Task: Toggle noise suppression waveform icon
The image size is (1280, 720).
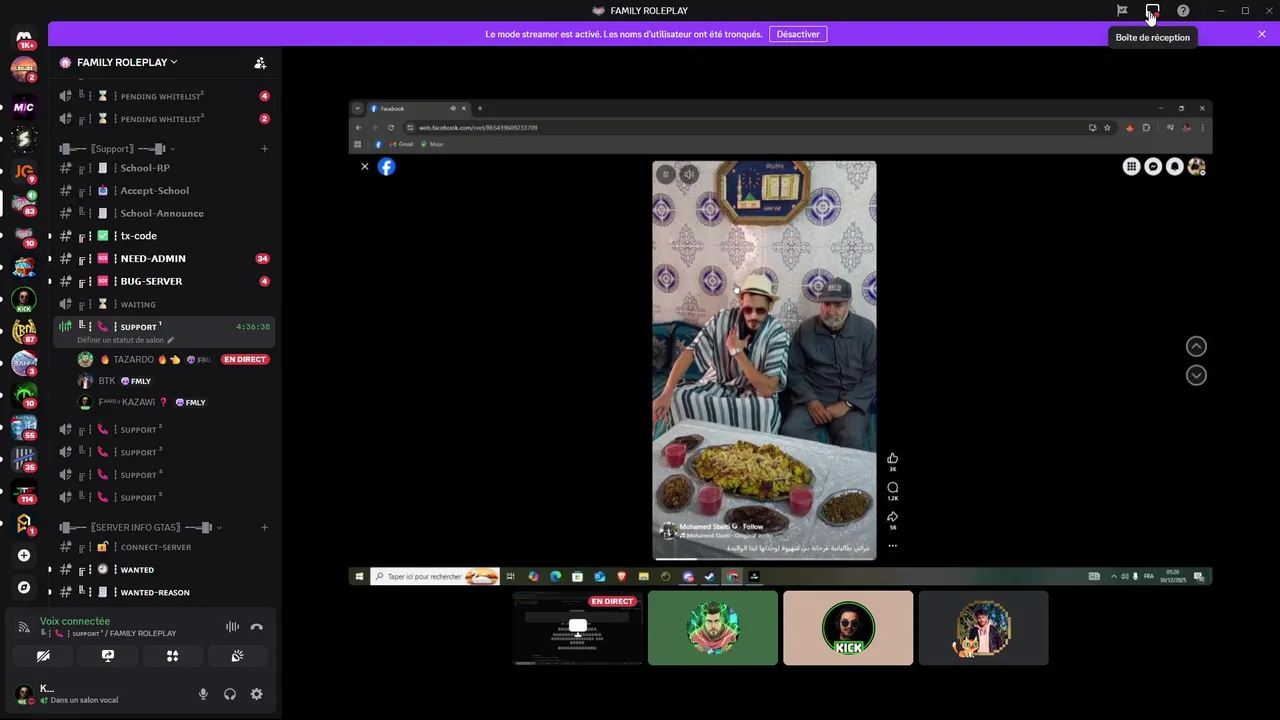Action: click(232, 627)
